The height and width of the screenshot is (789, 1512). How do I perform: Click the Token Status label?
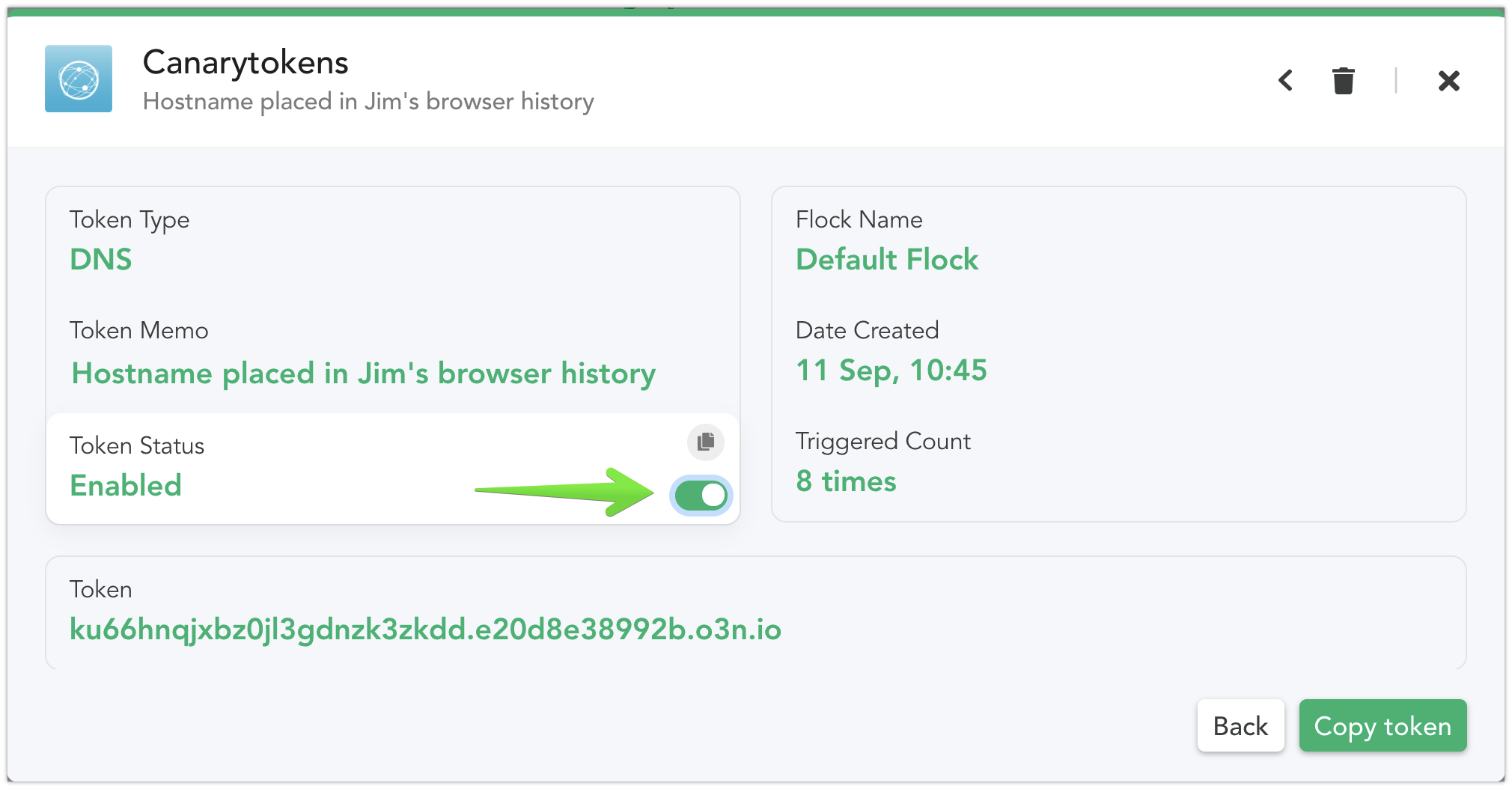(x=137, y=445)
